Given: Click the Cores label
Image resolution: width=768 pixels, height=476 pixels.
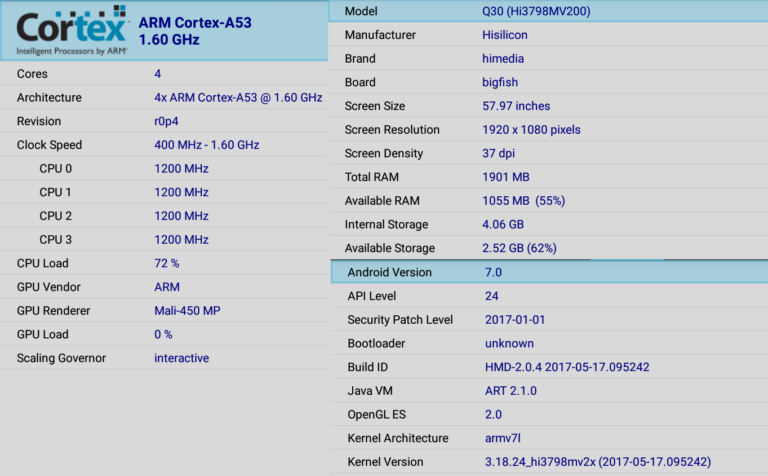Looking at the screenshot, I should click(32, 74).
